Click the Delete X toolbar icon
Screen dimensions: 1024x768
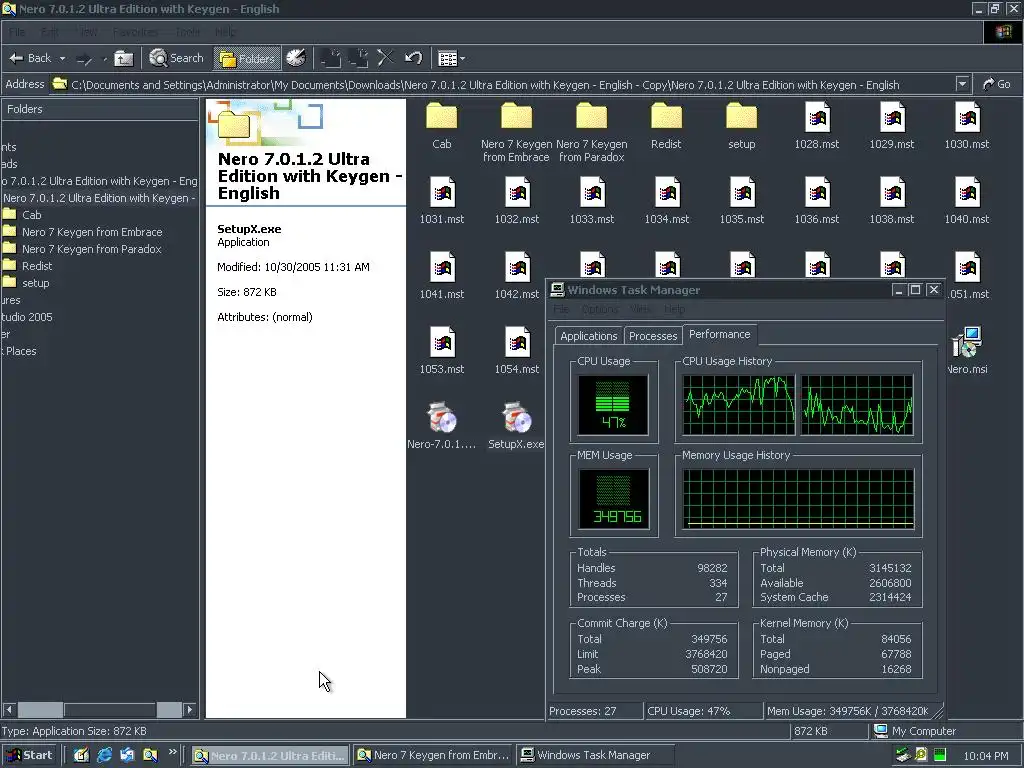385,58
